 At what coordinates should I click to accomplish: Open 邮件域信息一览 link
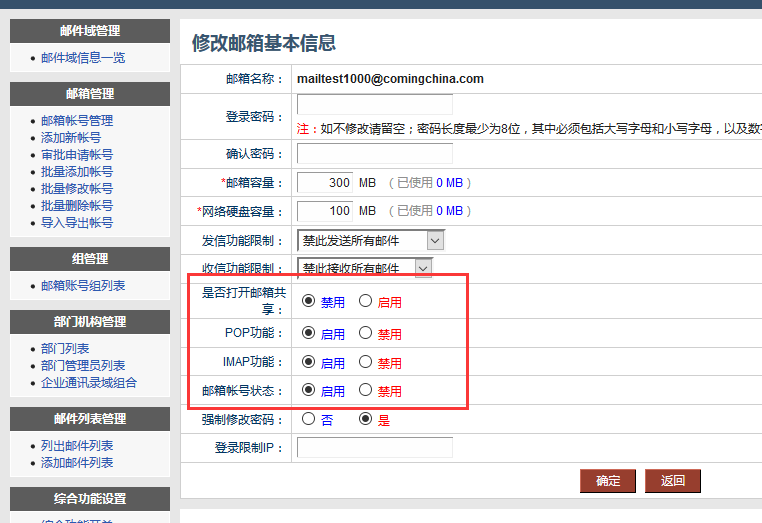(83, 58)
